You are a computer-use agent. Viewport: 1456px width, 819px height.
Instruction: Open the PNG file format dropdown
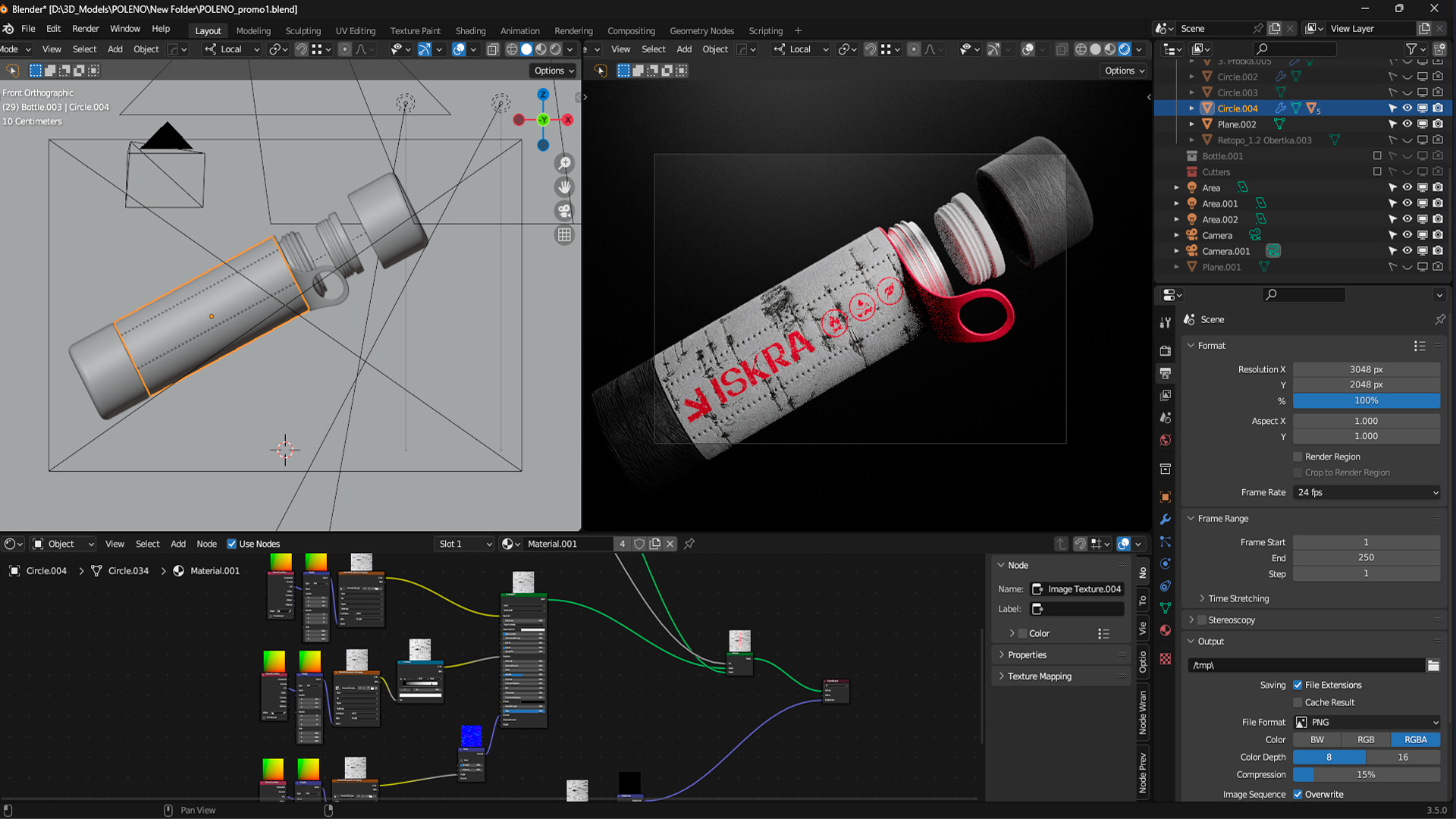(x=1367, y=722)
